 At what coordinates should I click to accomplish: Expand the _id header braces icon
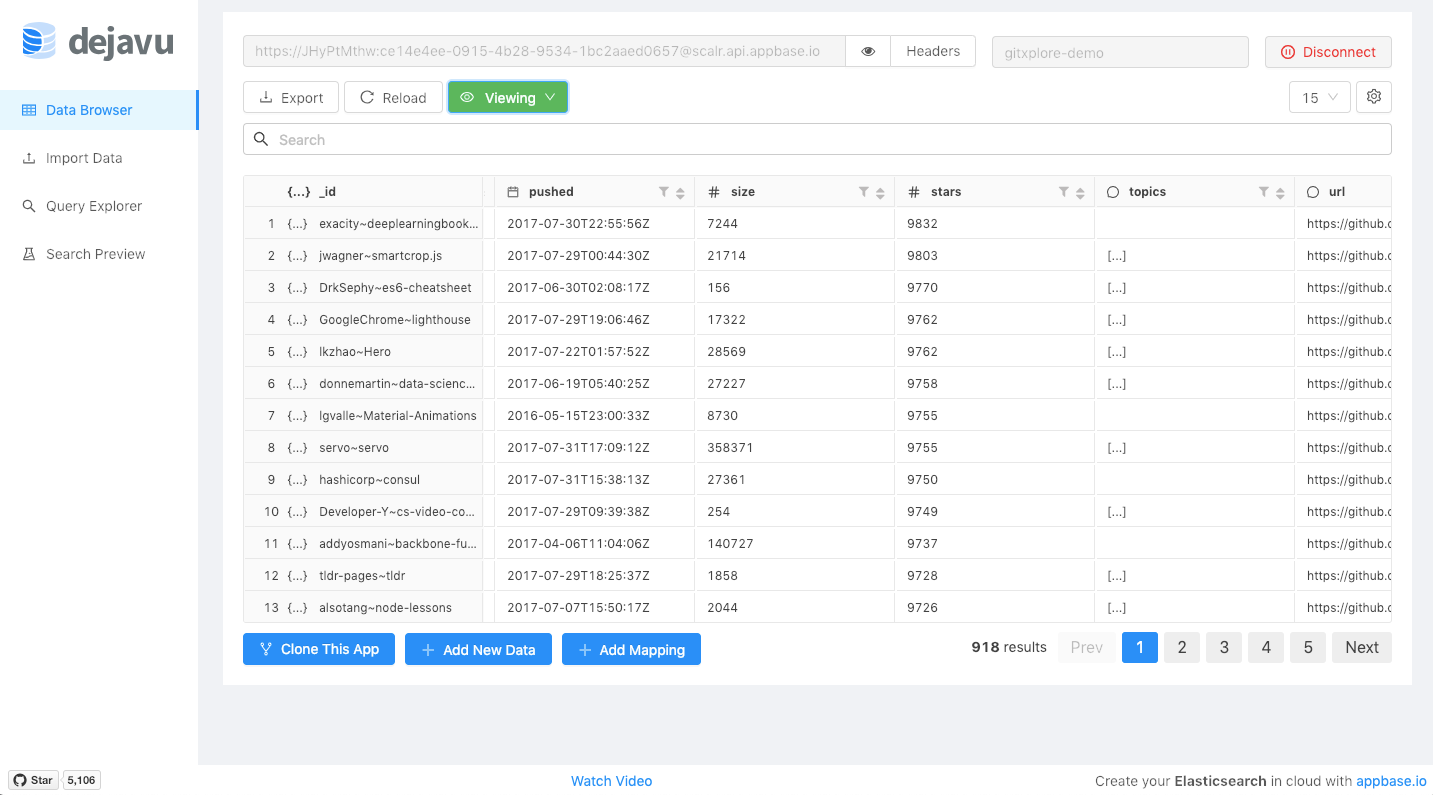click(x=298, y=192)
